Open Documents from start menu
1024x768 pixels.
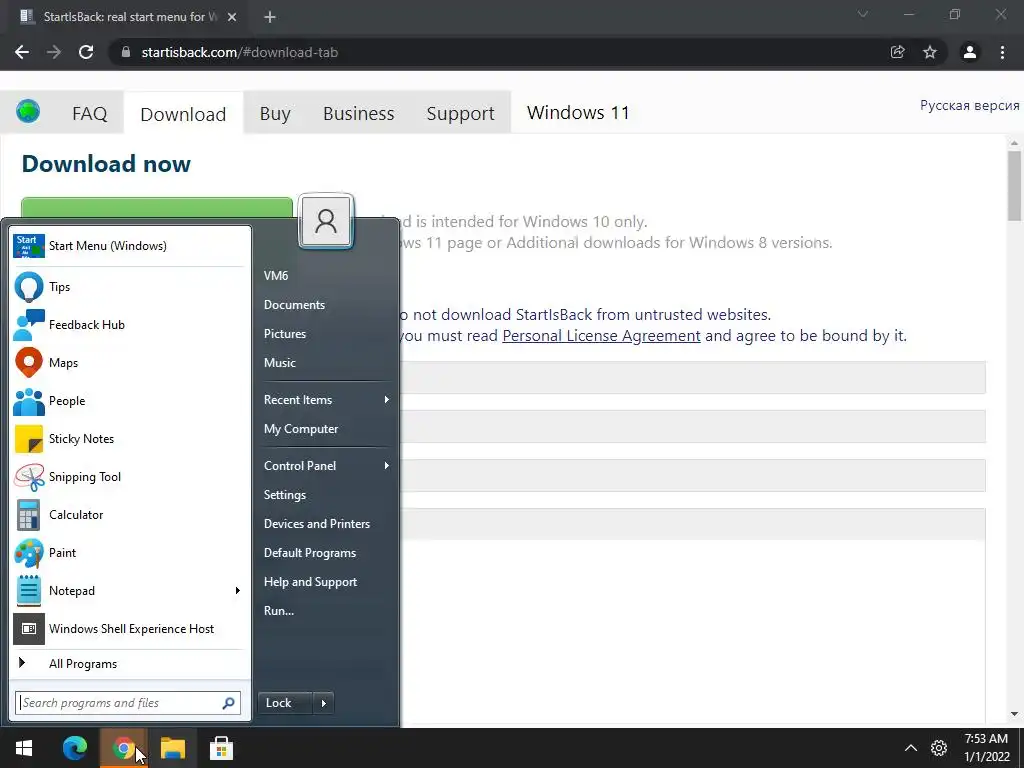pos(294,305)
